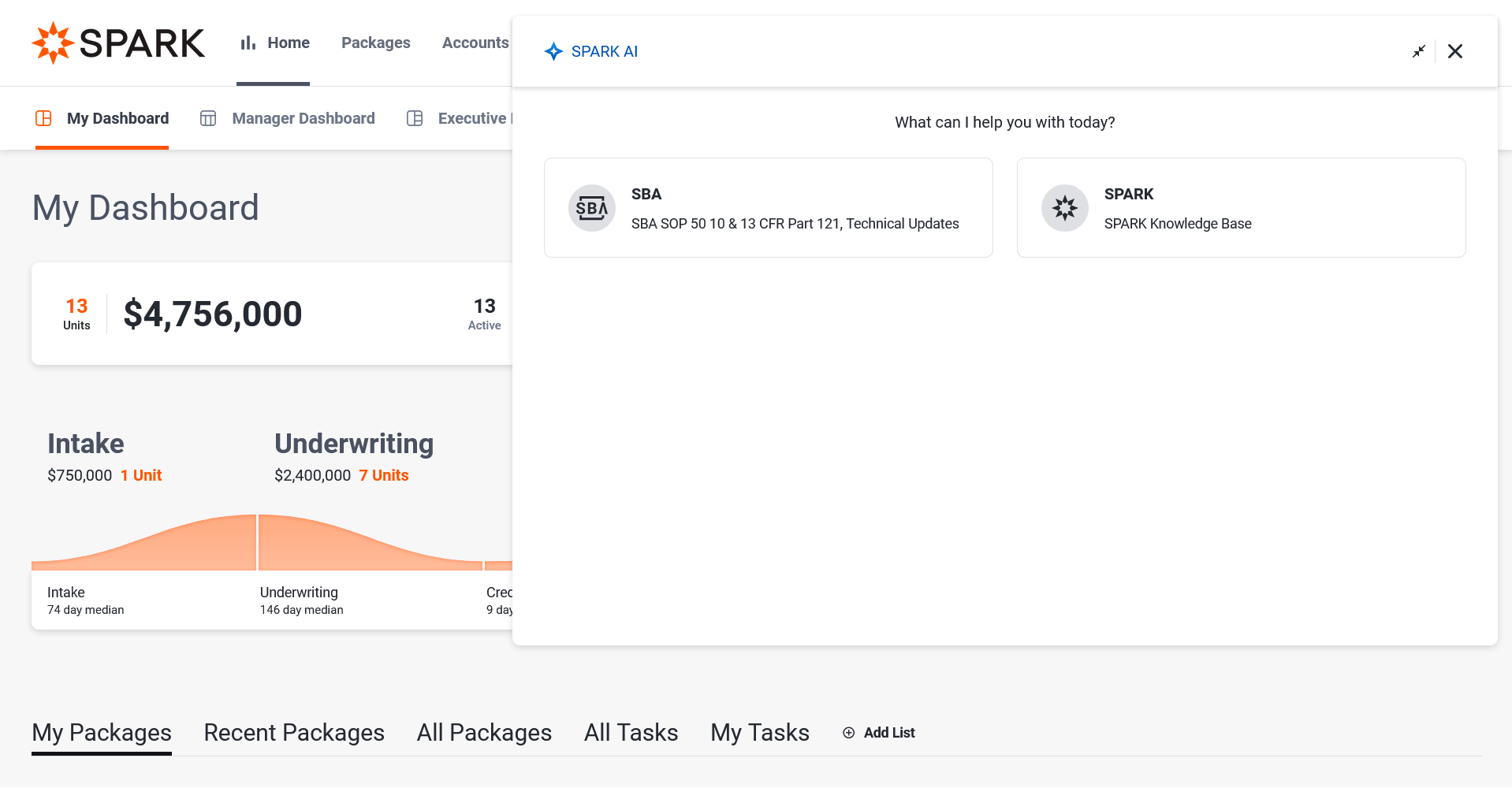Click the Underwriting stage heading

click(354, 444)
